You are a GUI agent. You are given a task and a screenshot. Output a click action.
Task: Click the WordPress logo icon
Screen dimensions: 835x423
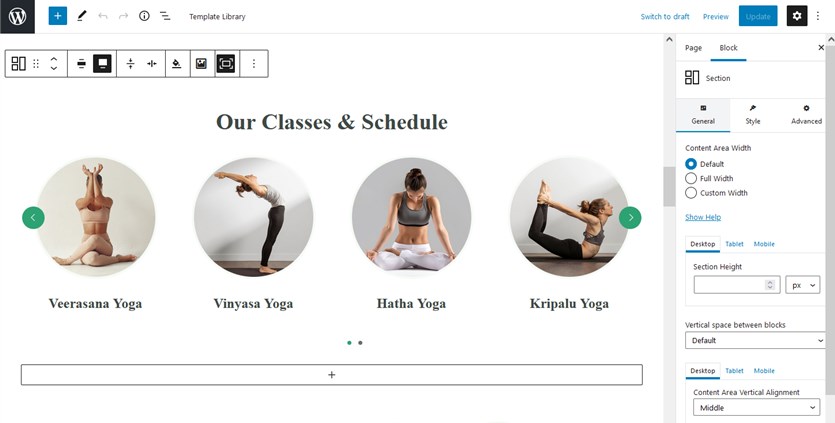click(17, 17)
